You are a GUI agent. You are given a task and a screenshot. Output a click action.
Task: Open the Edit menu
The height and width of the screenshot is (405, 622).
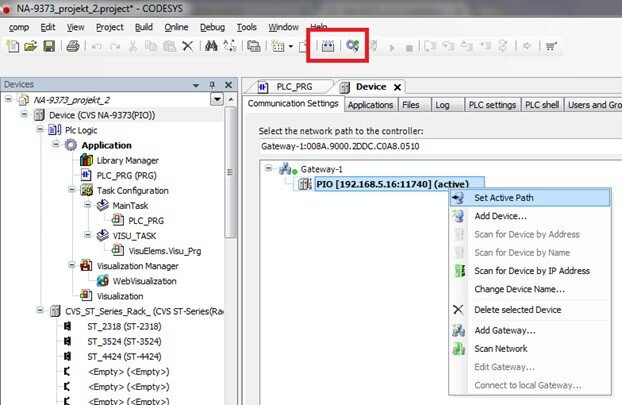(x=48, y=27)
